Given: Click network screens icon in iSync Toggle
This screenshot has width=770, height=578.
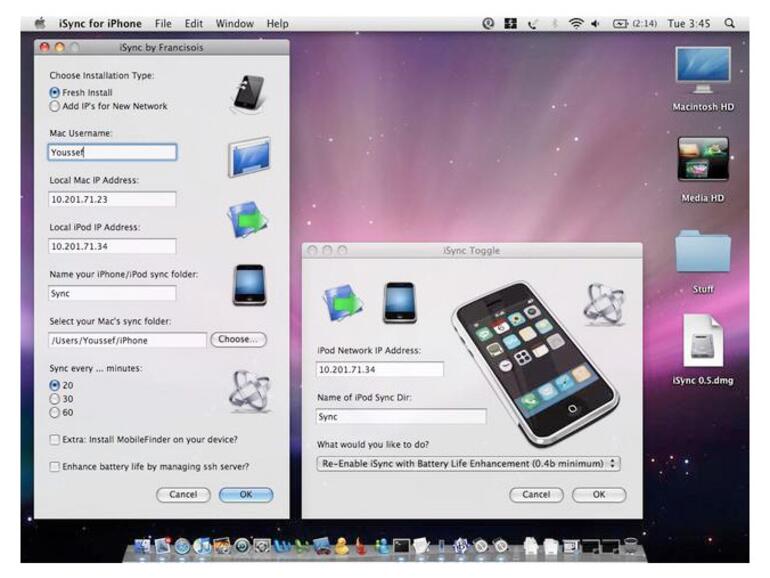Looking at the screenshot, I should pos(343,303).
